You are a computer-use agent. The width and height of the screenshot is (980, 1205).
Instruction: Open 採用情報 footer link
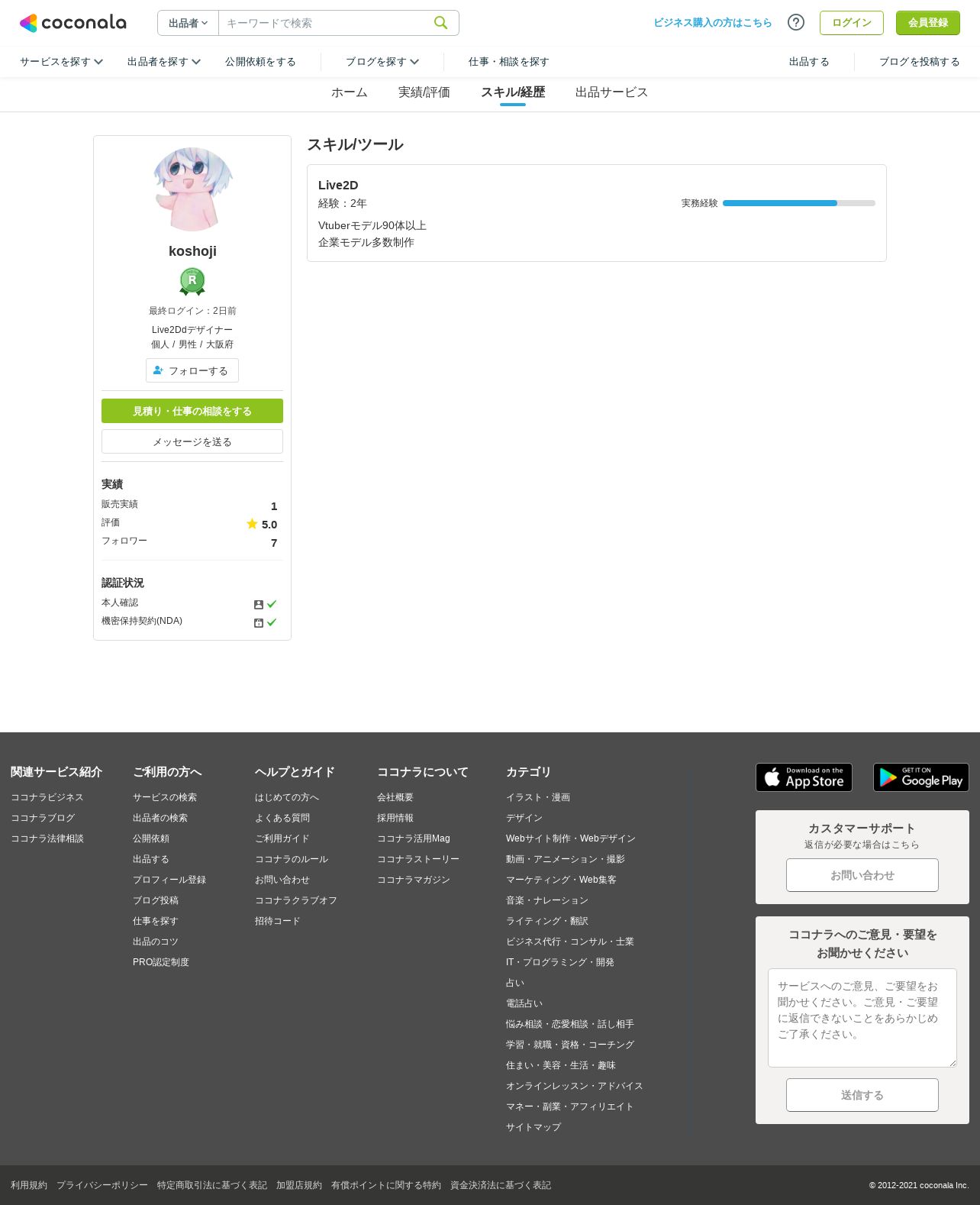[x=395, y=818]
